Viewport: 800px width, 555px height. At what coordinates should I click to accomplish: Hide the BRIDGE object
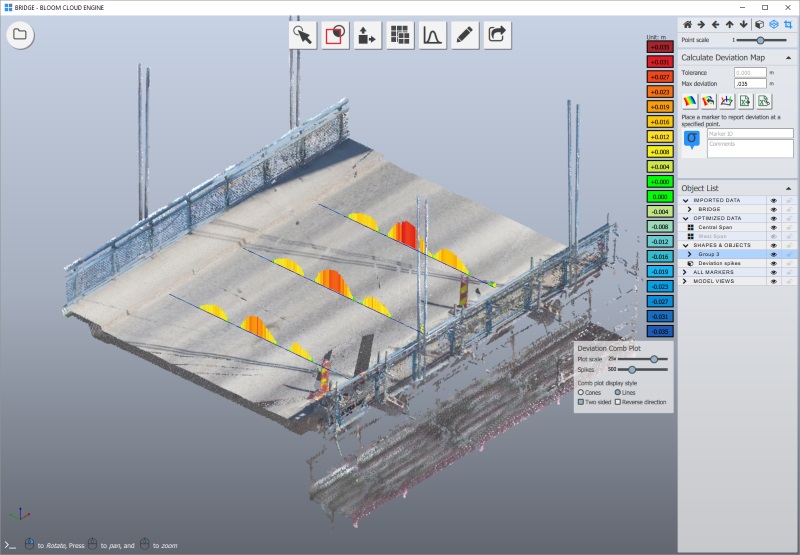pyautogui.click(x=773, y=210)
